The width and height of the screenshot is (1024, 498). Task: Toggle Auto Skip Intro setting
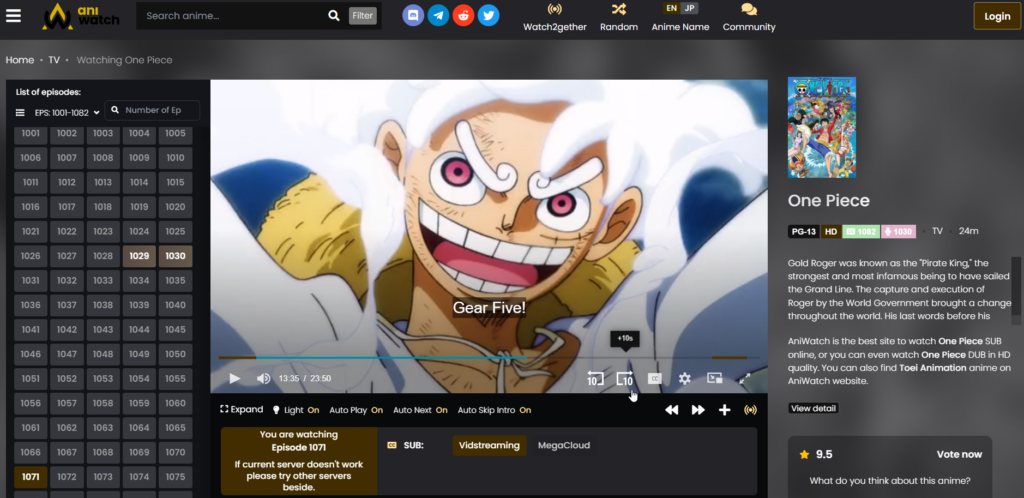[494, 410]
